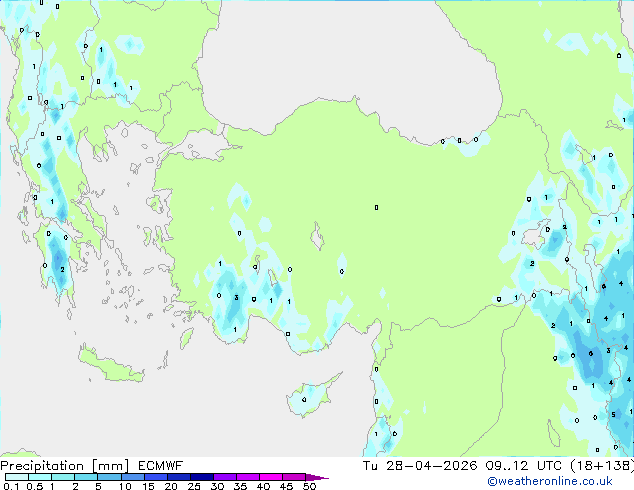Select the 45–50 mm legend swatch
The height and width of the screenshot is (490, 634).
pyautogui.click(x=294, y=477)
